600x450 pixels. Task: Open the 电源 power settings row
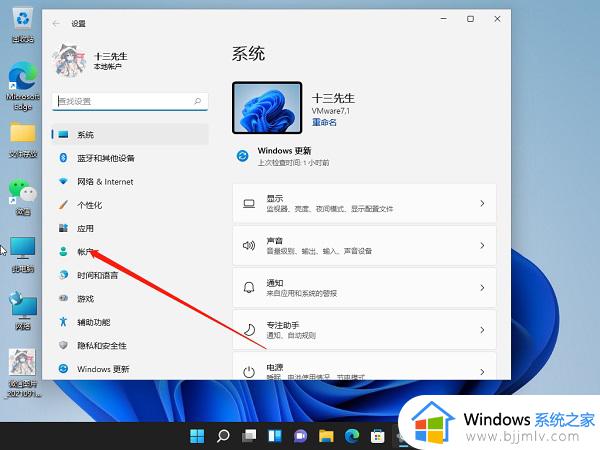[x=364, y=367]
